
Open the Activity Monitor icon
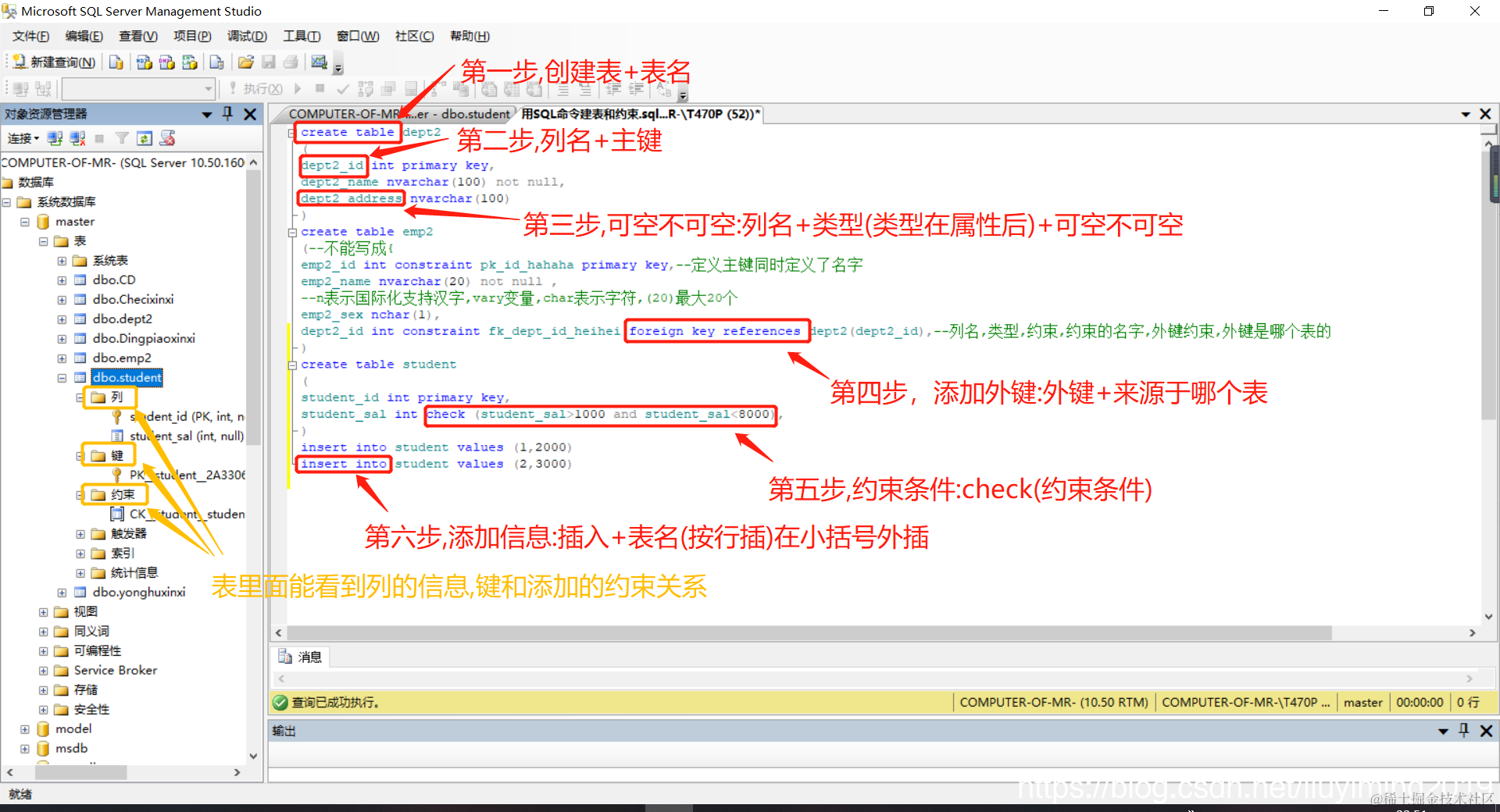click(319, 62)
